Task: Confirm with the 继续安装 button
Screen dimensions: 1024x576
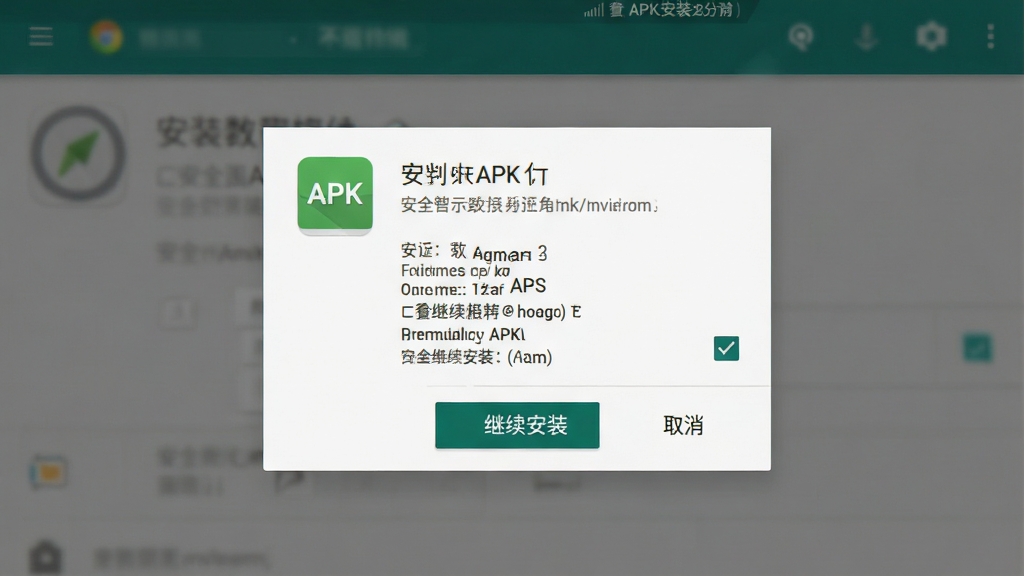Action: click(x=517, y=425)
